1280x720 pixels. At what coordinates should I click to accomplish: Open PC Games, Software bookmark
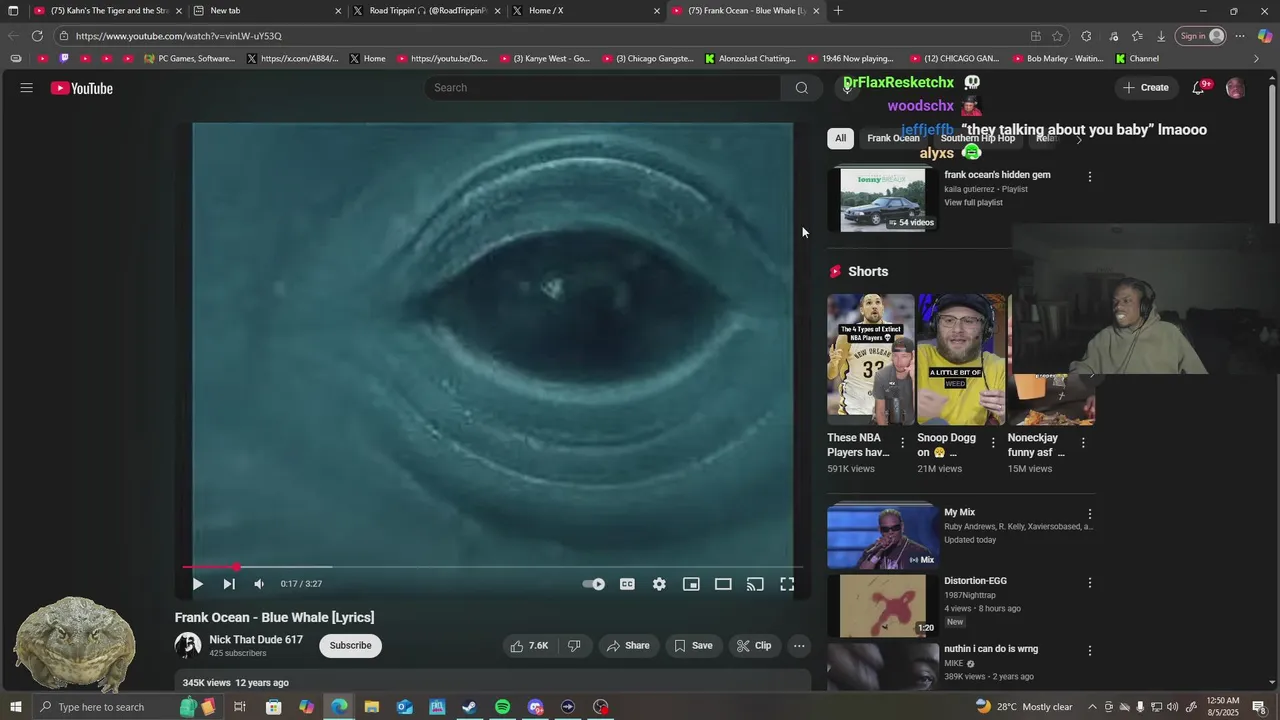pos(189,59)
